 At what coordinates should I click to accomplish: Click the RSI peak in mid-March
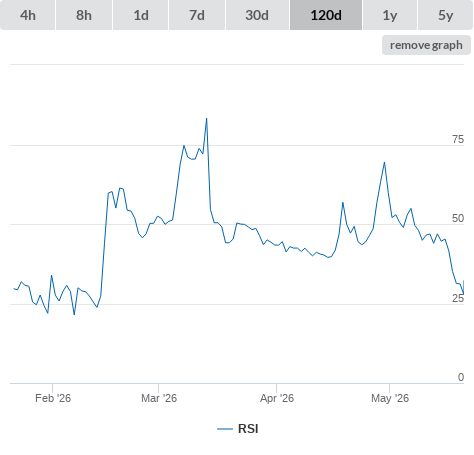tap(206, 119)
